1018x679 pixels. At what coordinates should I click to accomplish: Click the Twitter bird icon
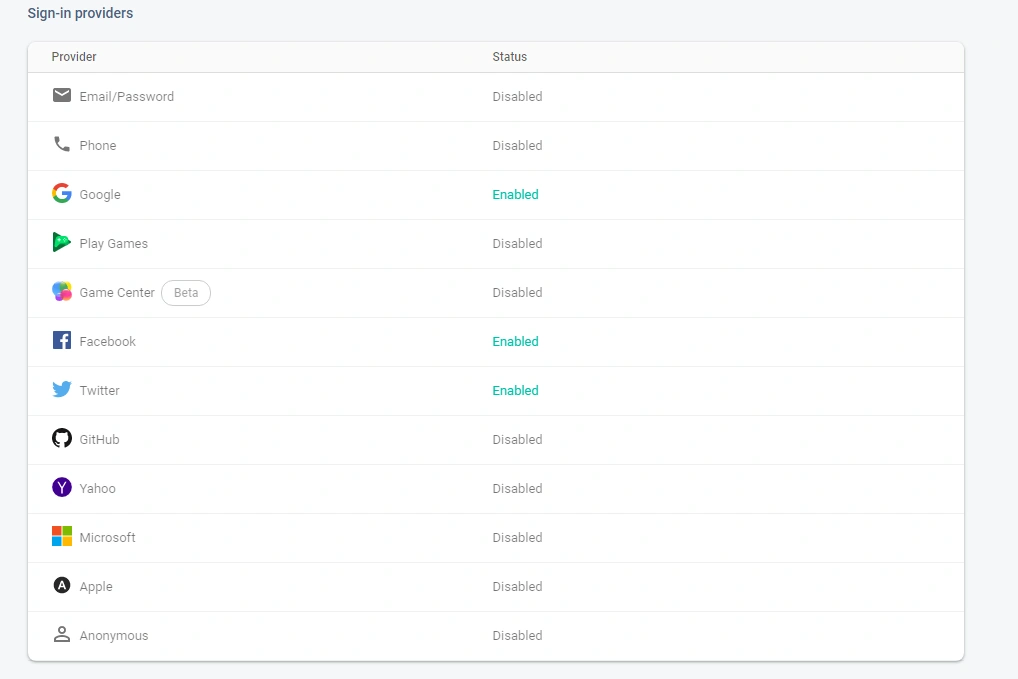[62, 389]
